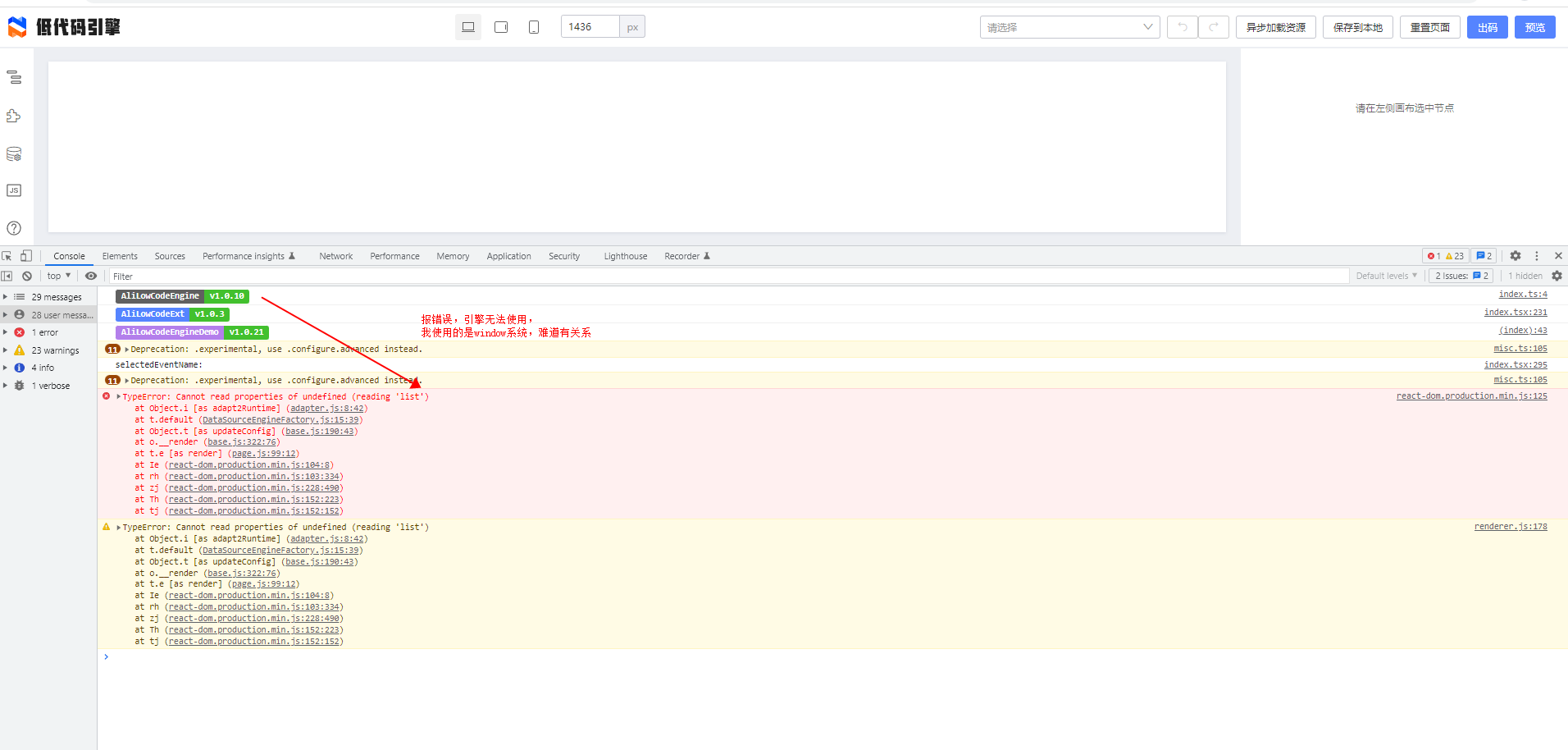Expand the first Deprecation warning entry
The height and width of the screenshot is (750, 1568).
(x=127, y=350)
